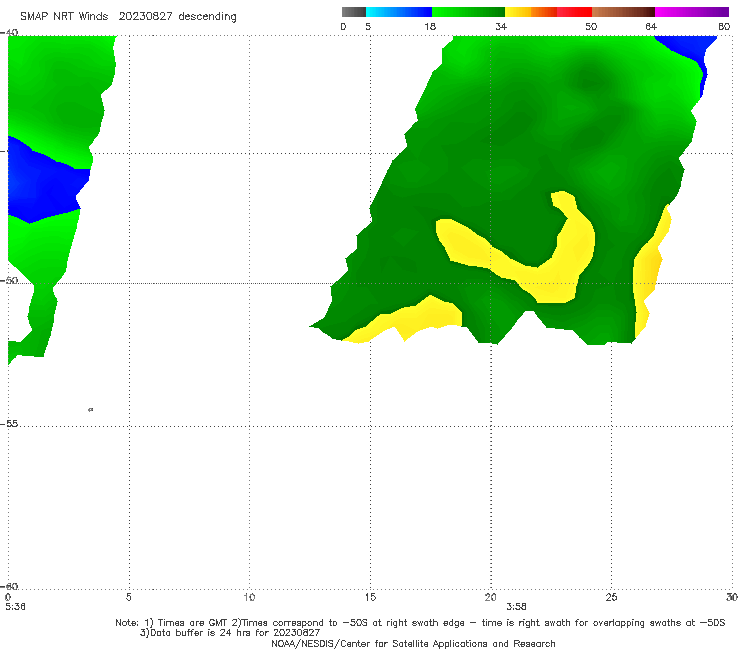The width and height of the screenshot is (740, 650).
Task: Click the longitude label "10"
Action: coord(249,597)
